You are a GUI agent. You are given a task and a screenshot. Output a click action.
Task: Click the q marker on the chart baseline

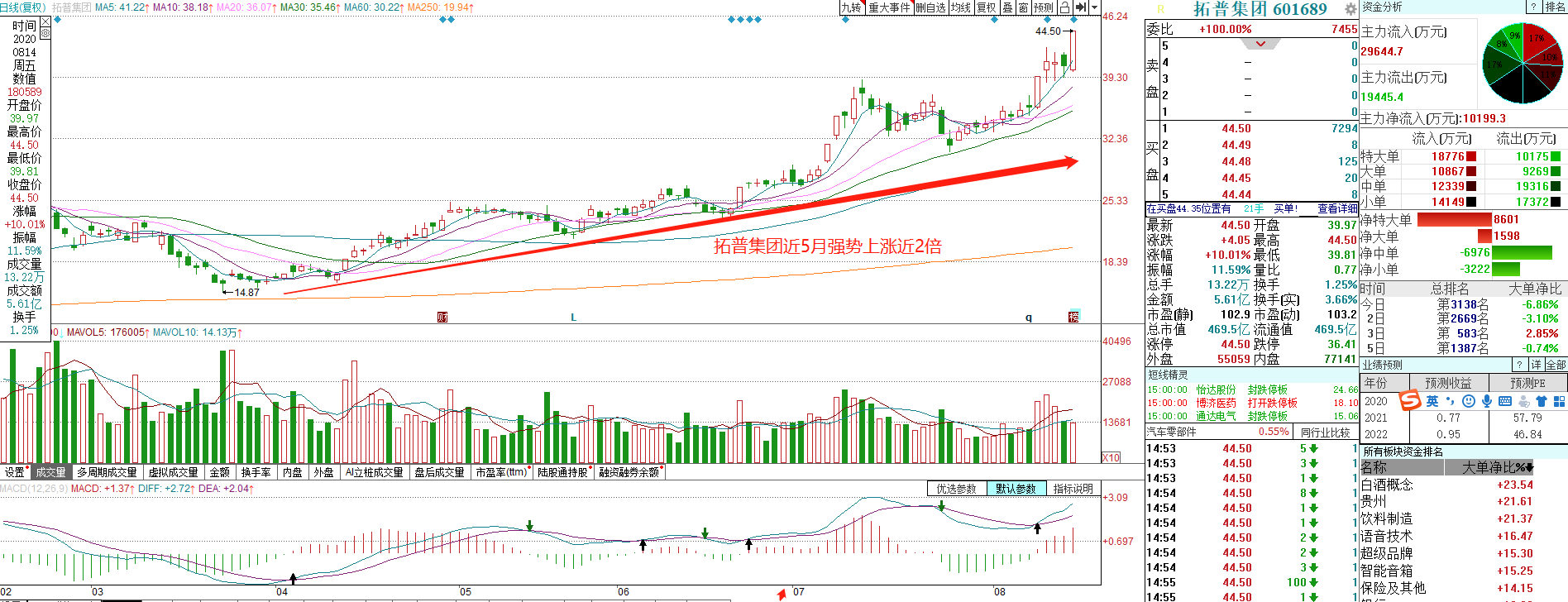[x=1029, y=318]
